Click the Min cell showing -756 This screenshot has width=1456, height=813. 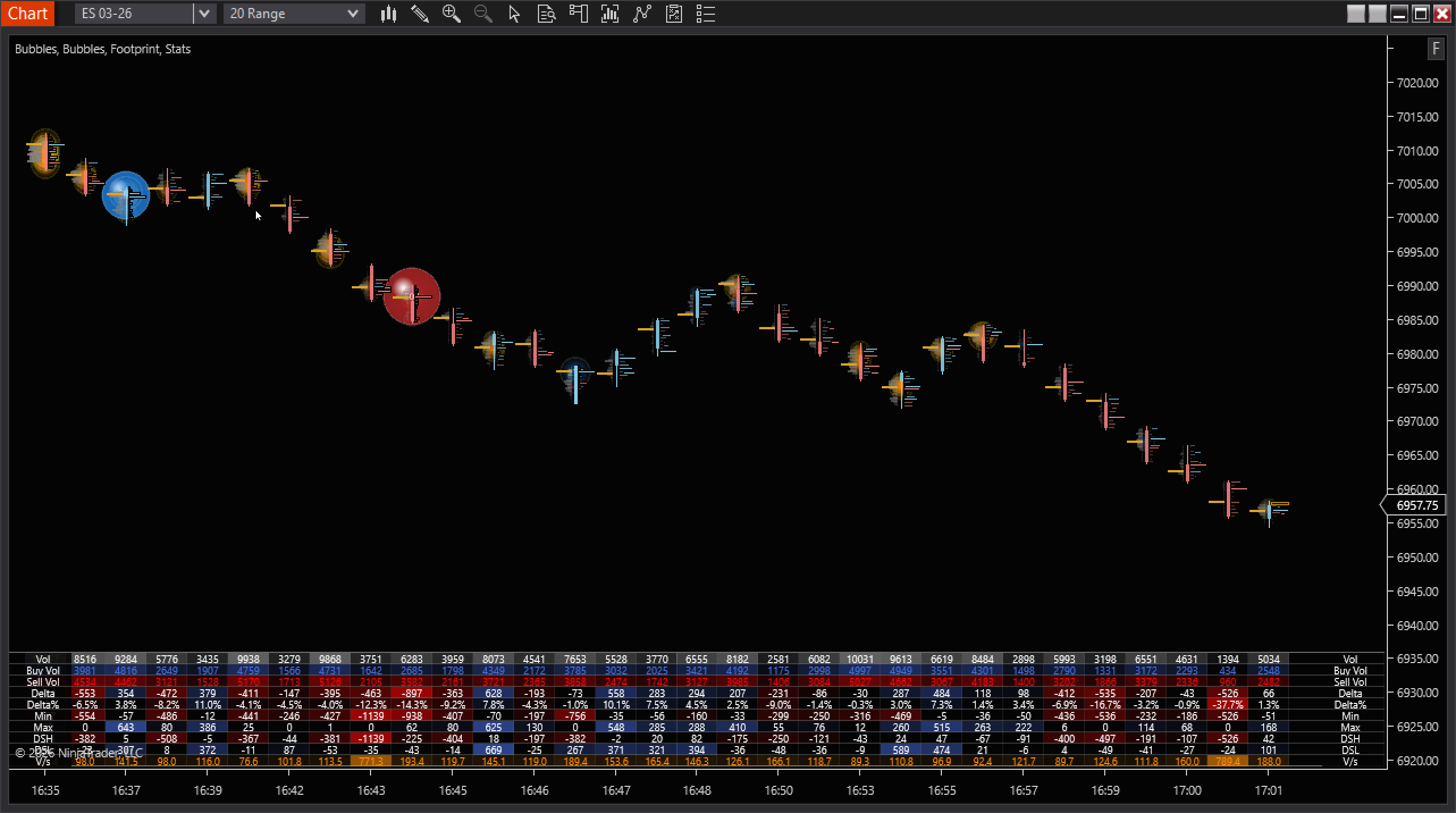pyautogui.click(x=575, y=716)
